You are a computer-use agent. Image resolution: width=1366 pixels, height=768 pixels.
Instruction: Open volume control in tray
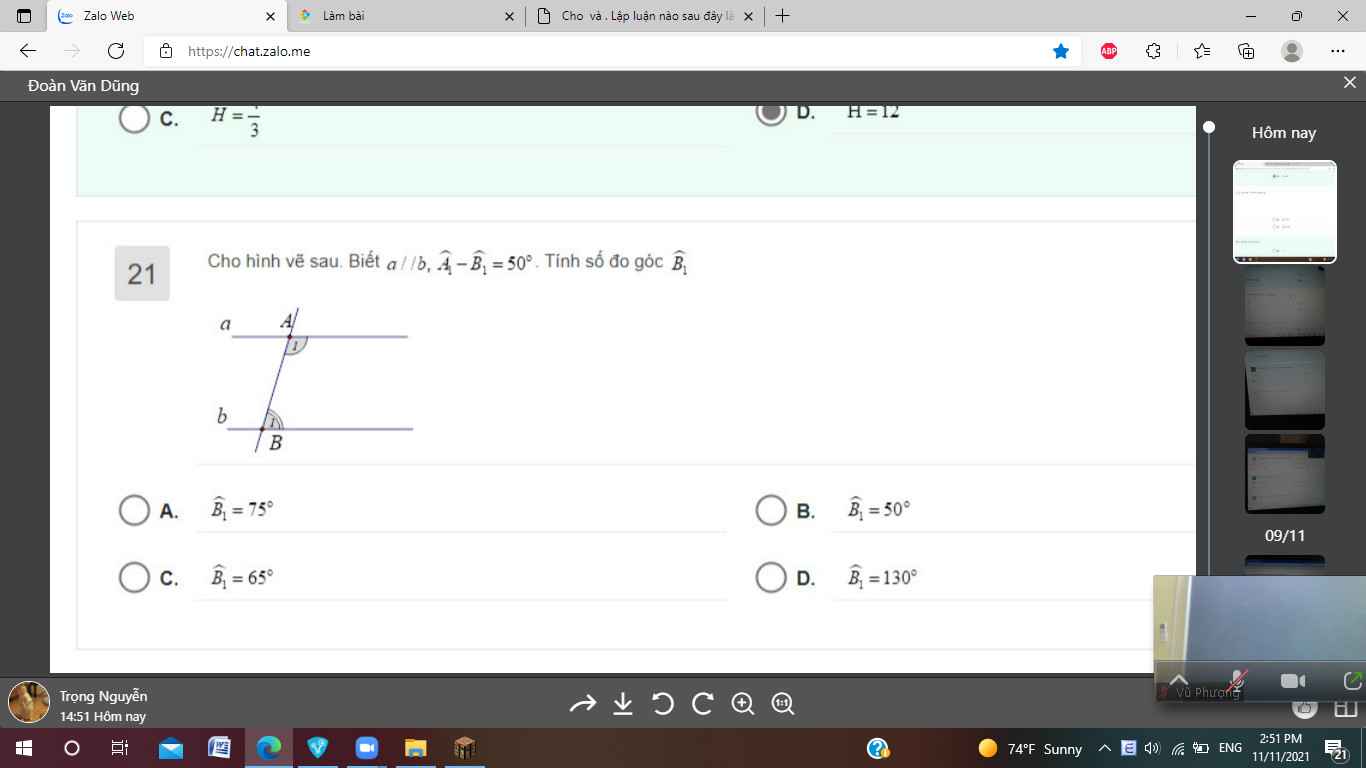[1152, 748]
